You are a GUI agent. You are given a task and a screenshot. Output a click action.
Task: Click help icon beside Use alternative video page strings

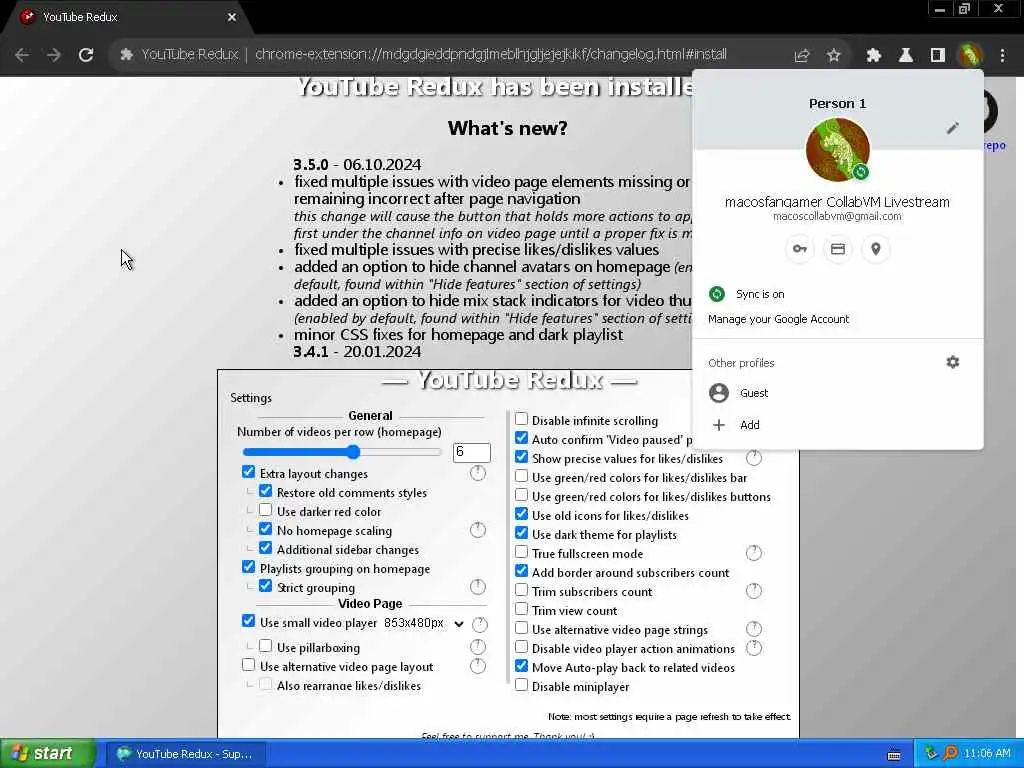tap(754, 629)
